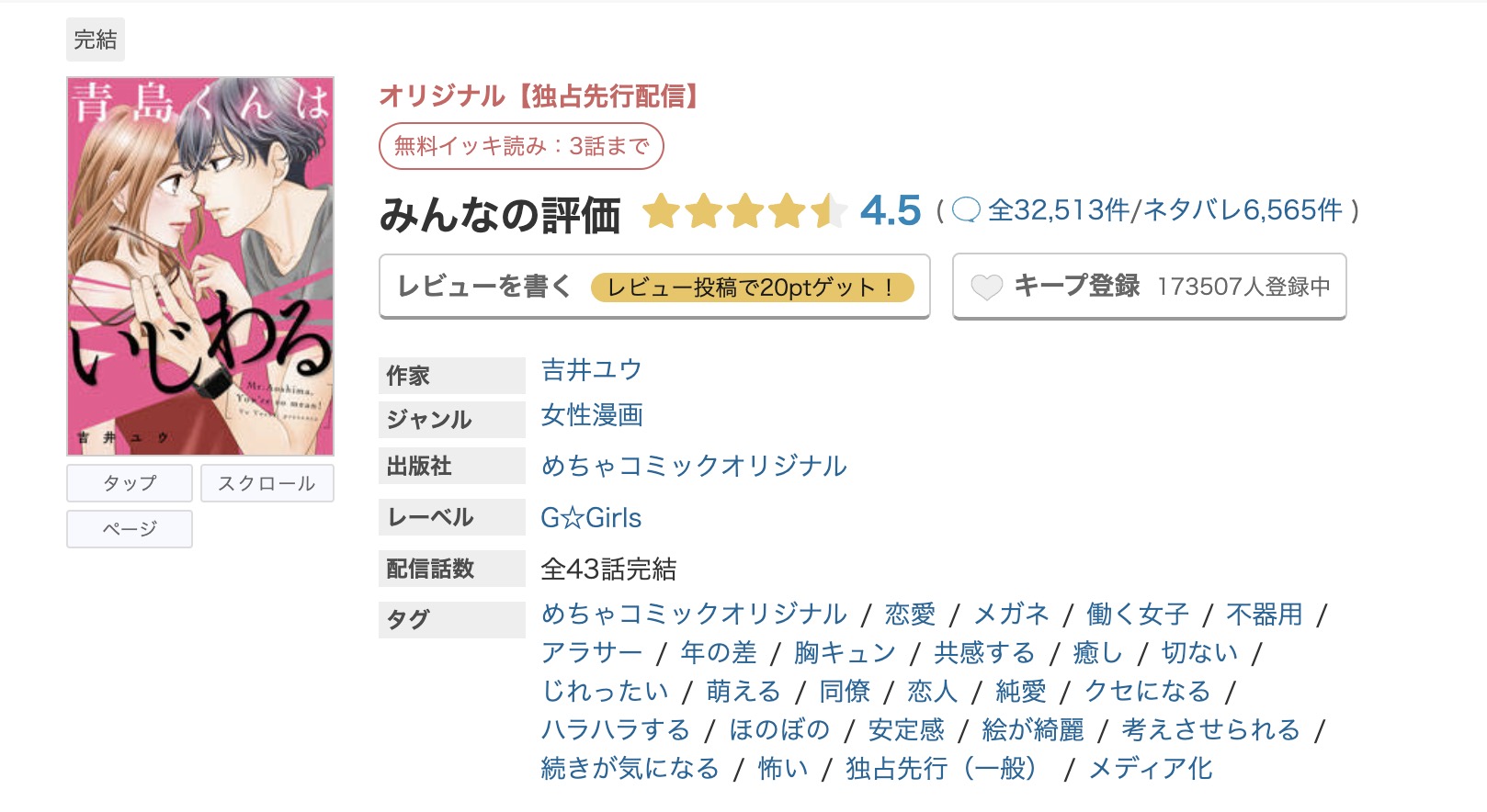This screenshot has width=1487, height=812.
Task: Select the ジャンル row label
Action: [428, 419]
